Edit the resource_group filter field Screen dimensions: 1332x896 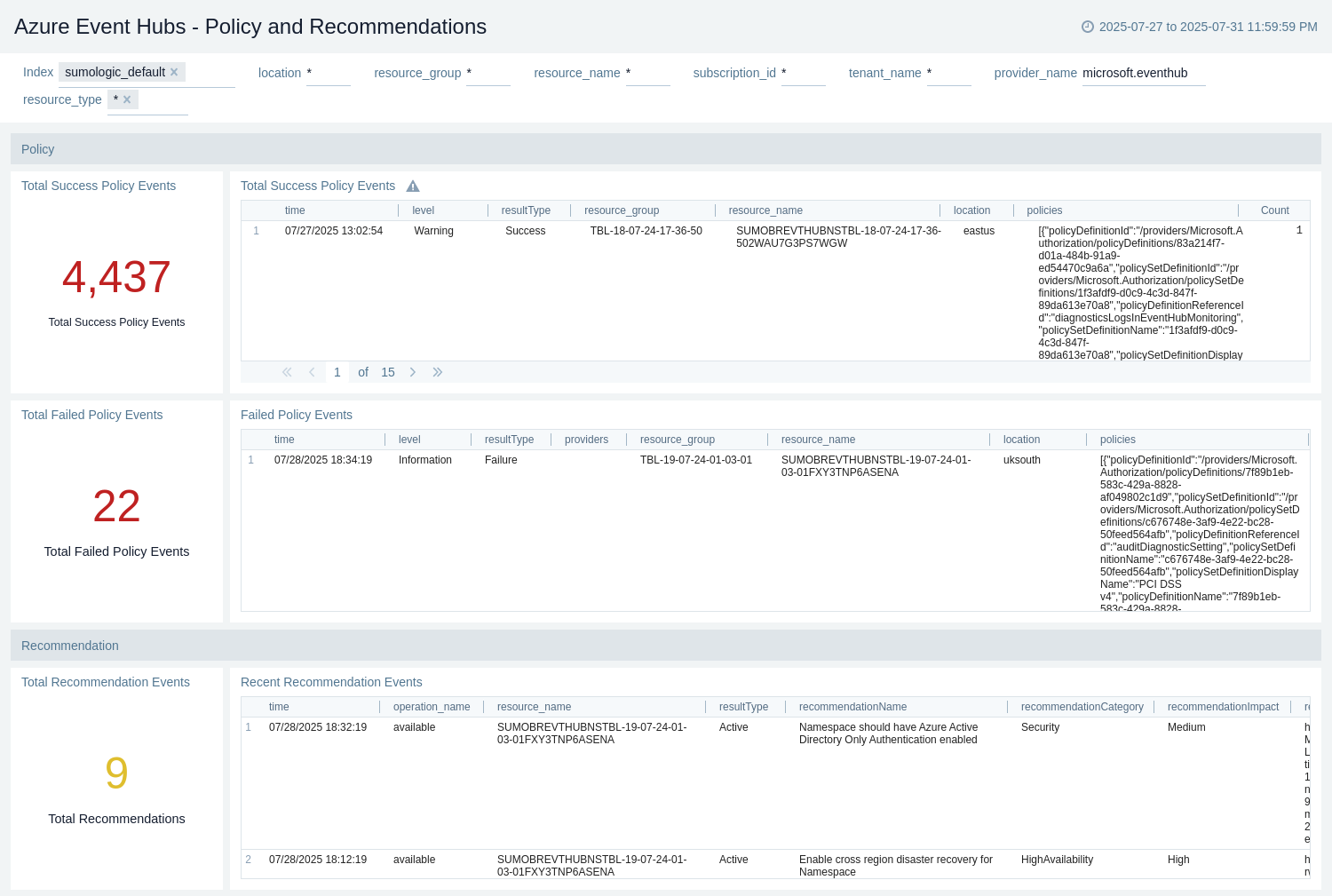pos(488,74)
